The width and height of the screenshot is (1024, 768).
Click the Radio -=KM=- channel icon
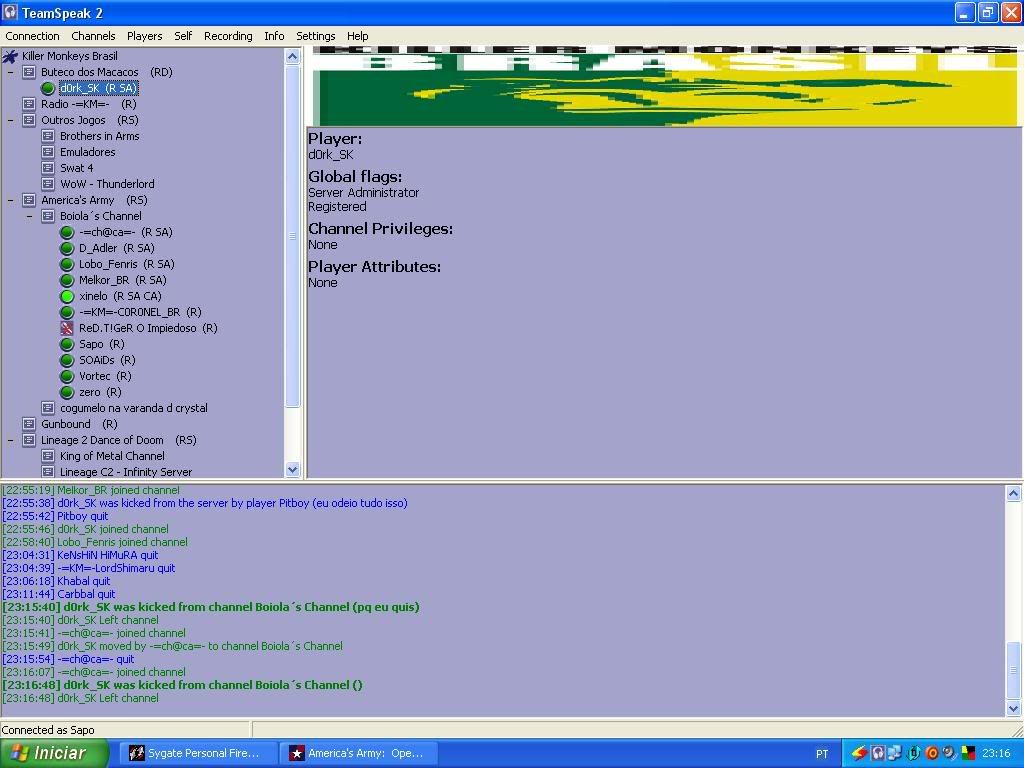click(x=29, y=104)
